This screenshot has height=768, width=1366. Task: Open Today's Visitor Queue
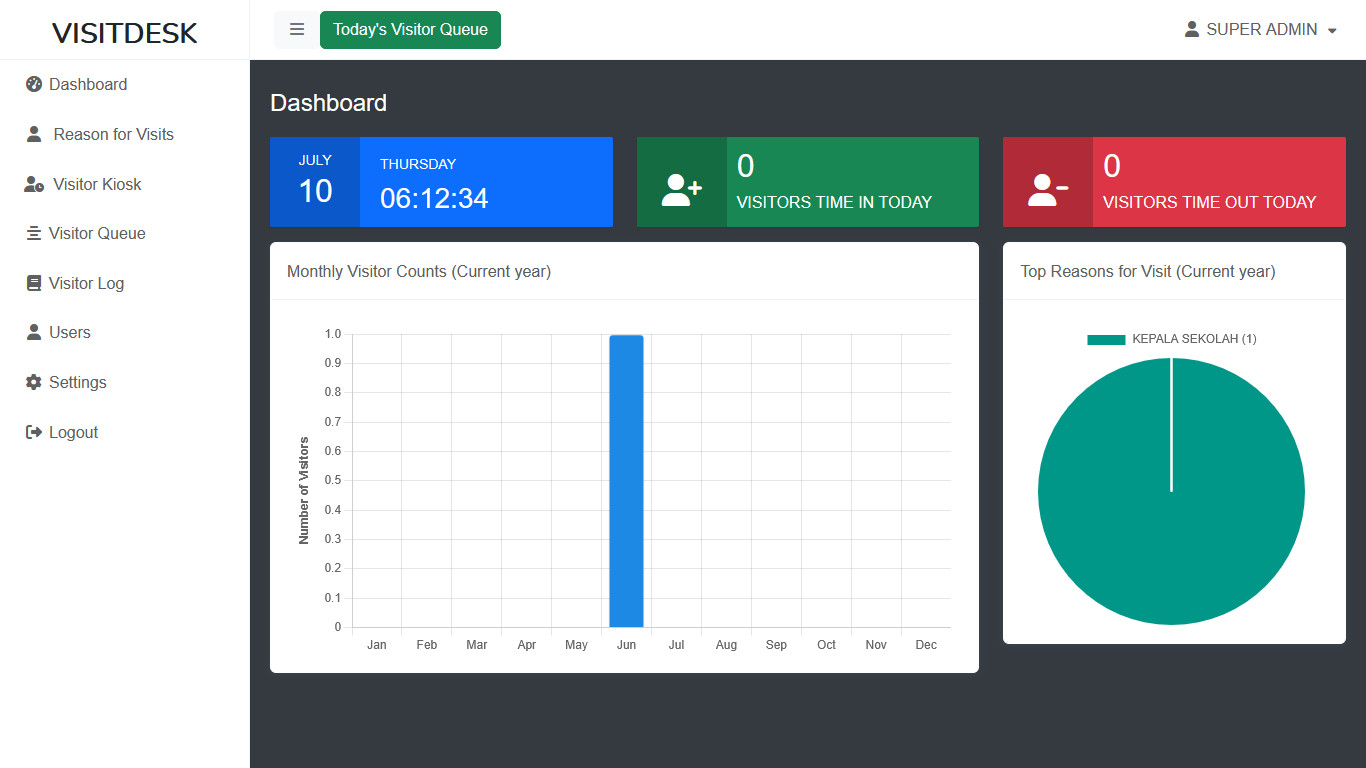tap(410, 29)
